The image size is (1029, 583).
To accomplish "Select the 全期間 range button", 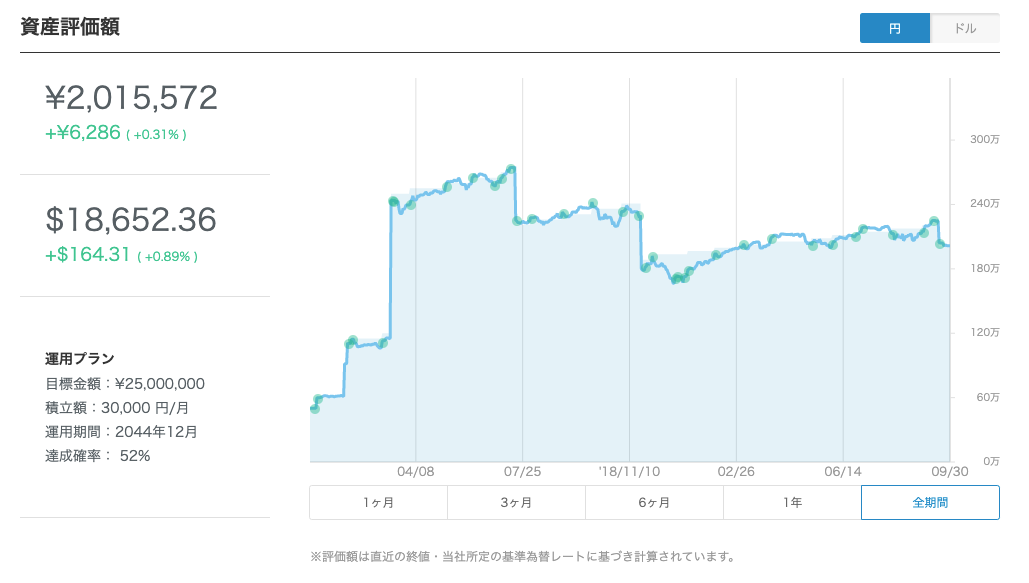I will point(930,503).
